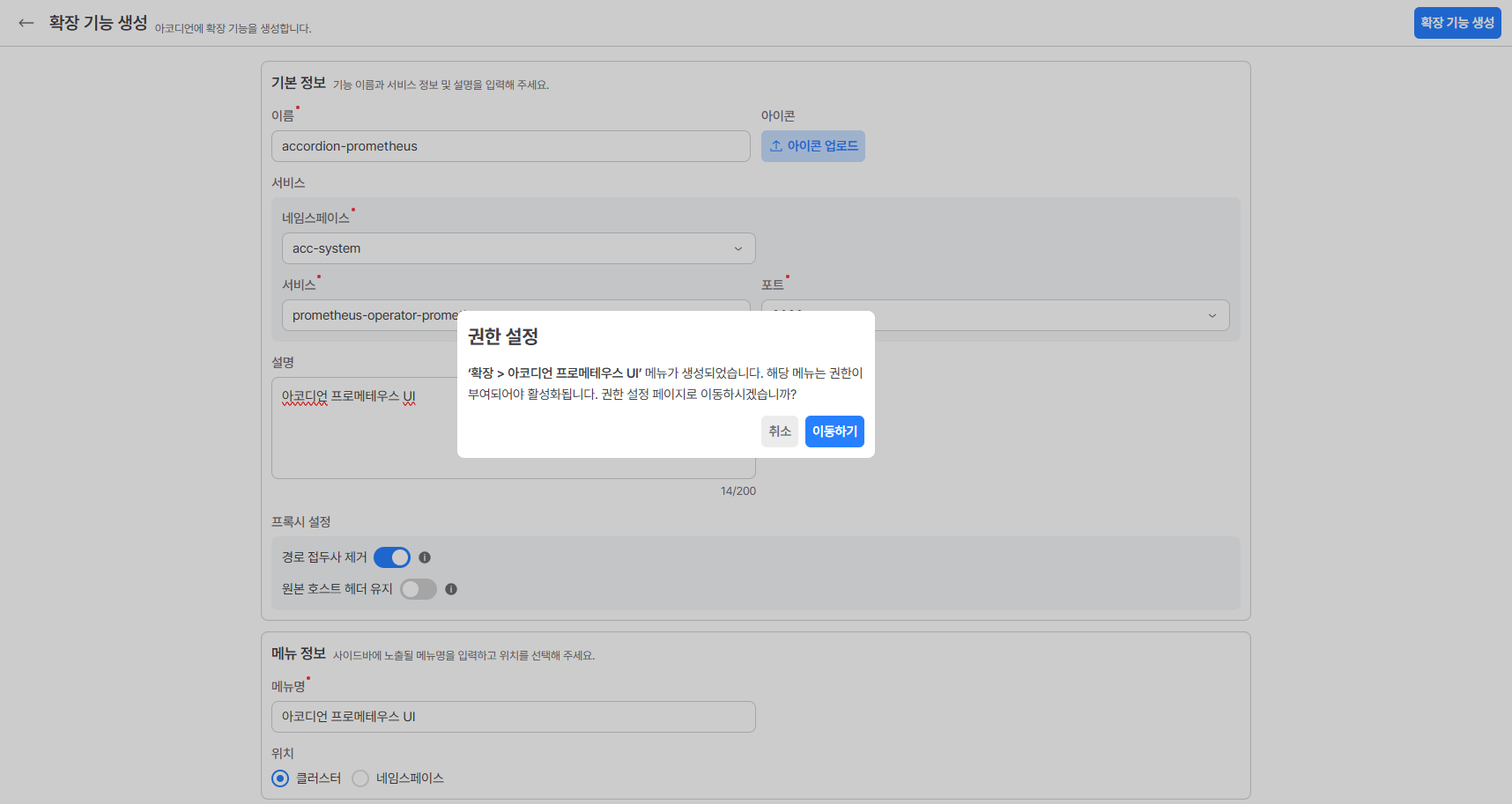Image resolution: width=1512 pixels, height=804 pixels.
Task: Select the 네임스페이스 radio button
Action: [360, 778]
